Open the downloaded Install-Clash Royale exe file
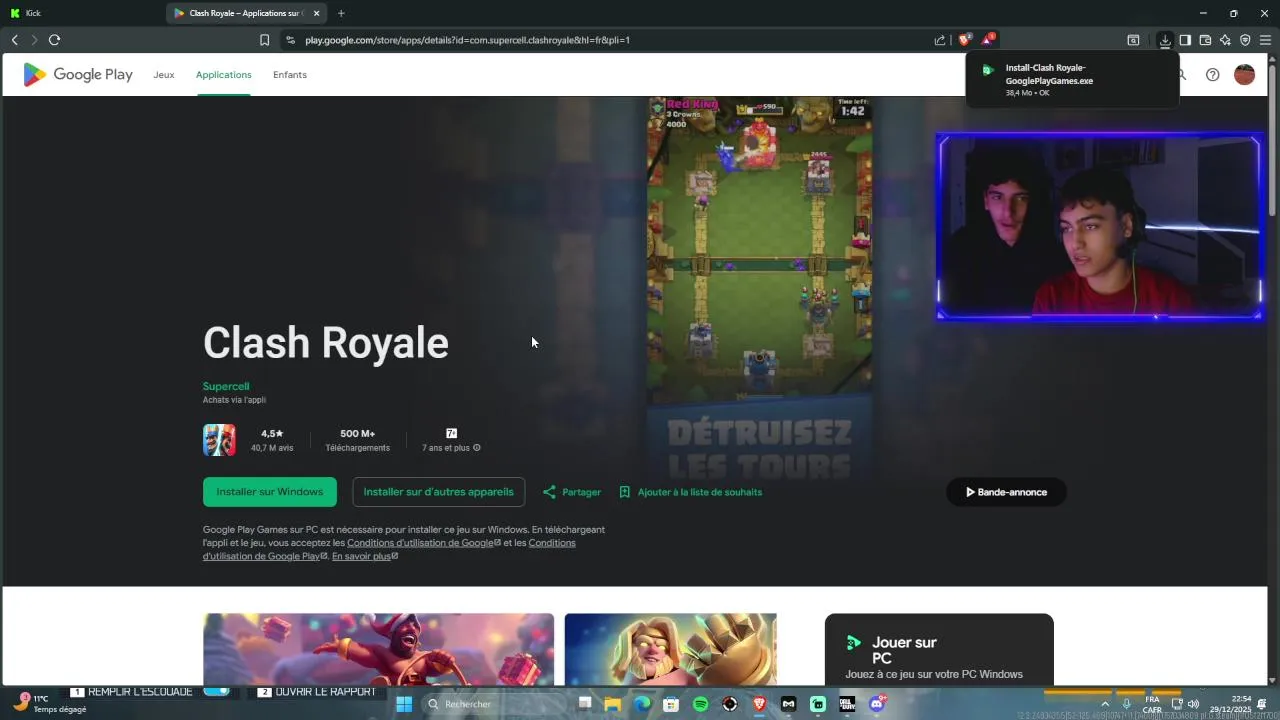1280x720 pixels. point(1070,80)
